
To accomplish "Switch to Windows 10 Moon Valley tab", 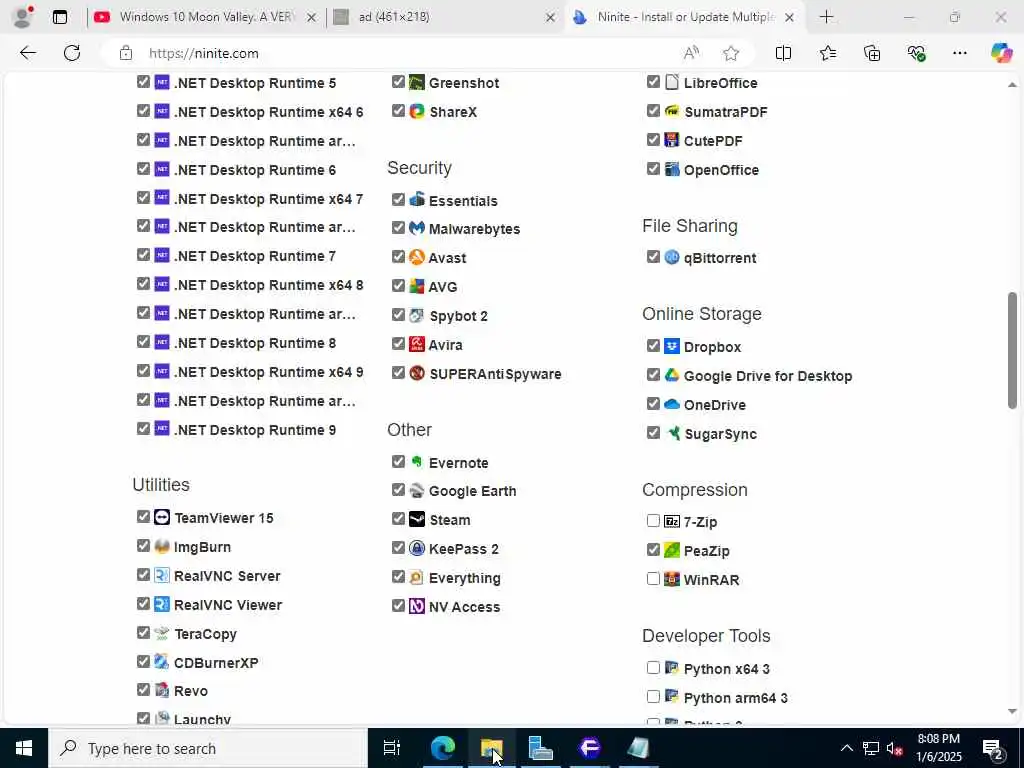I will (x=205, y=18).
